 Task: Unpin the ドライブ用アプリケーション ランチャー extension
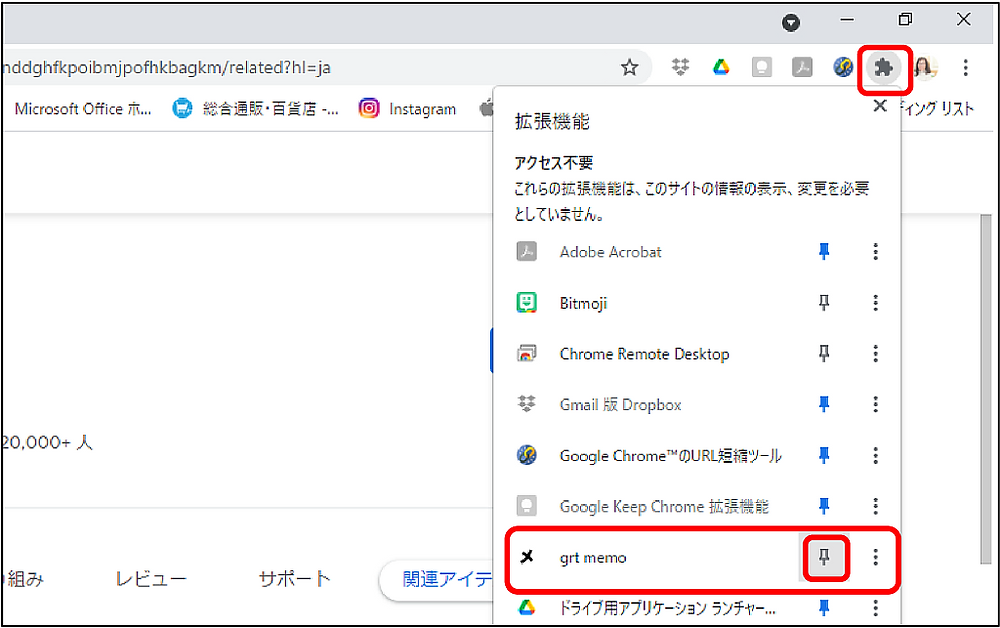pos(824,608)
